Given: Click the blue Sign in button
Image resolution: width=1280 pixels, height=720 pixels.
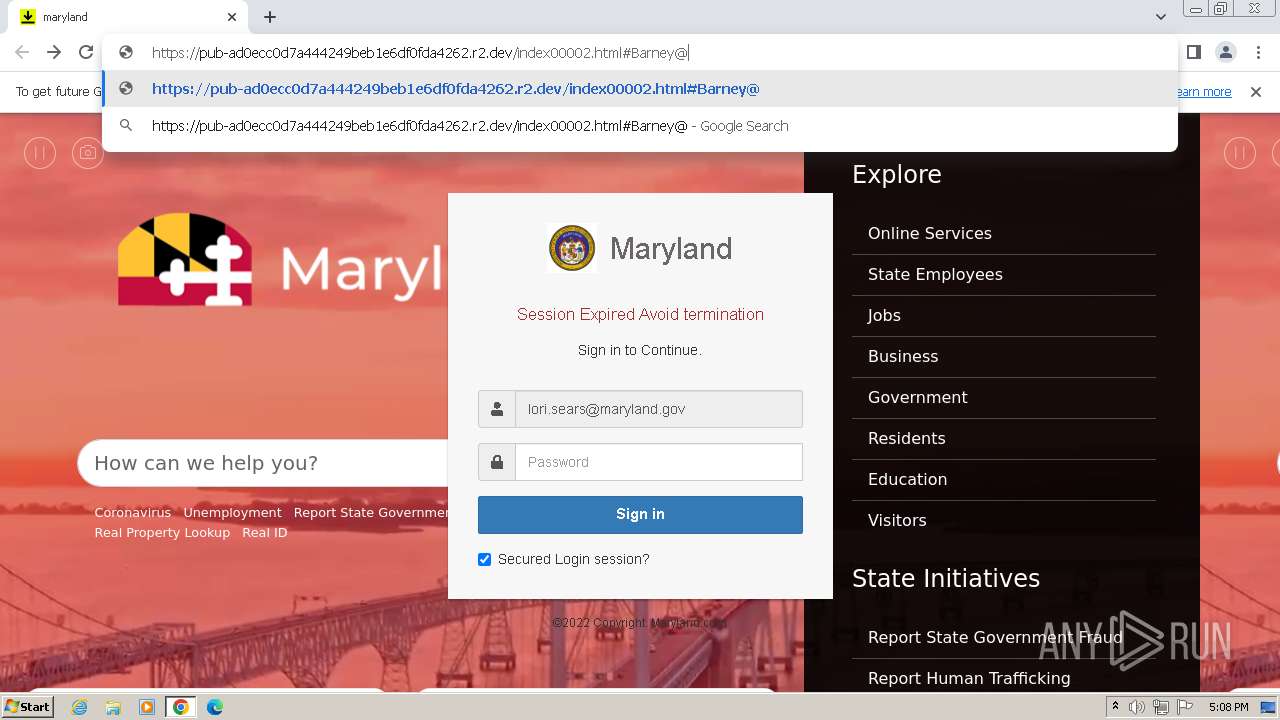Looking at the screenshot, I should tap(640, 514).
